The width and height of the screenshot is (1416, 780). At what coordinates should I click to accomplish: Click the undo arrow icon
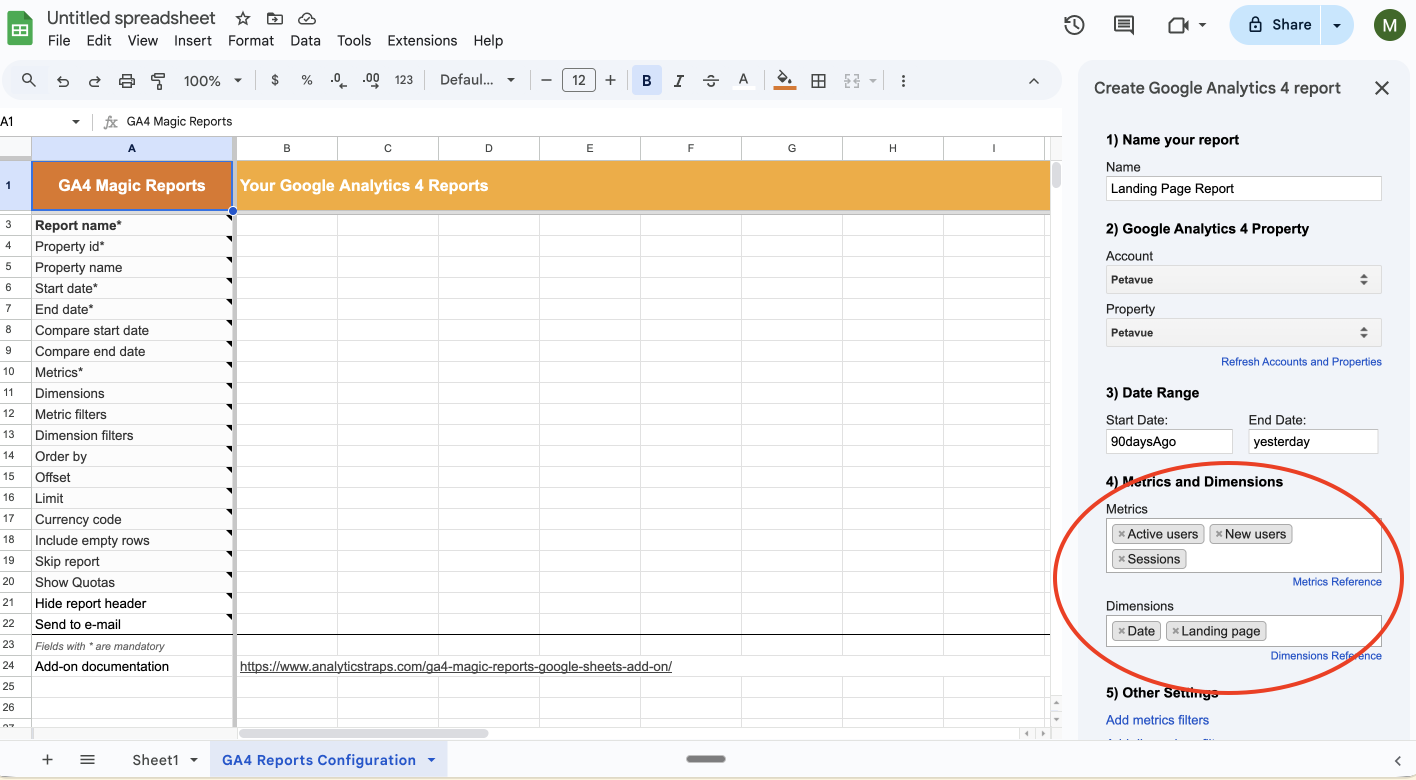pos(63,81)
